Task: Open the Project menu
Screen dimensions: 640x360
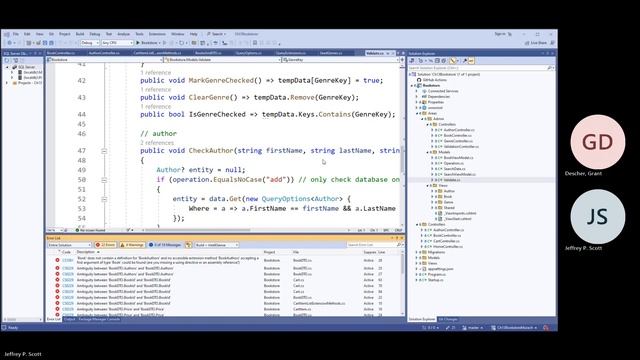Action: pyautogui.click(x=64, y=34)
